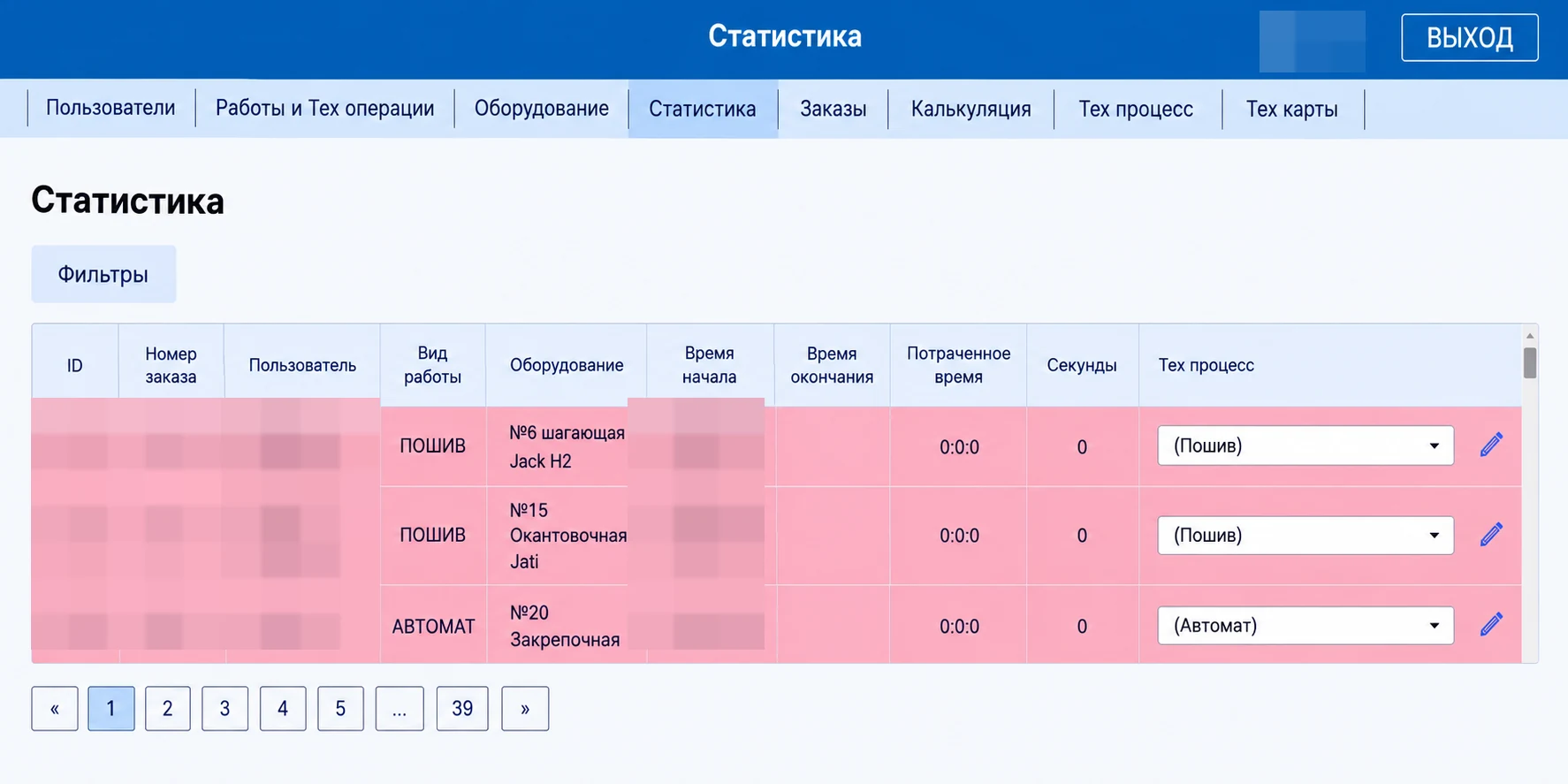The image size is (1568, 784).
Task: Click the ID column header
Action: [75, 365]
